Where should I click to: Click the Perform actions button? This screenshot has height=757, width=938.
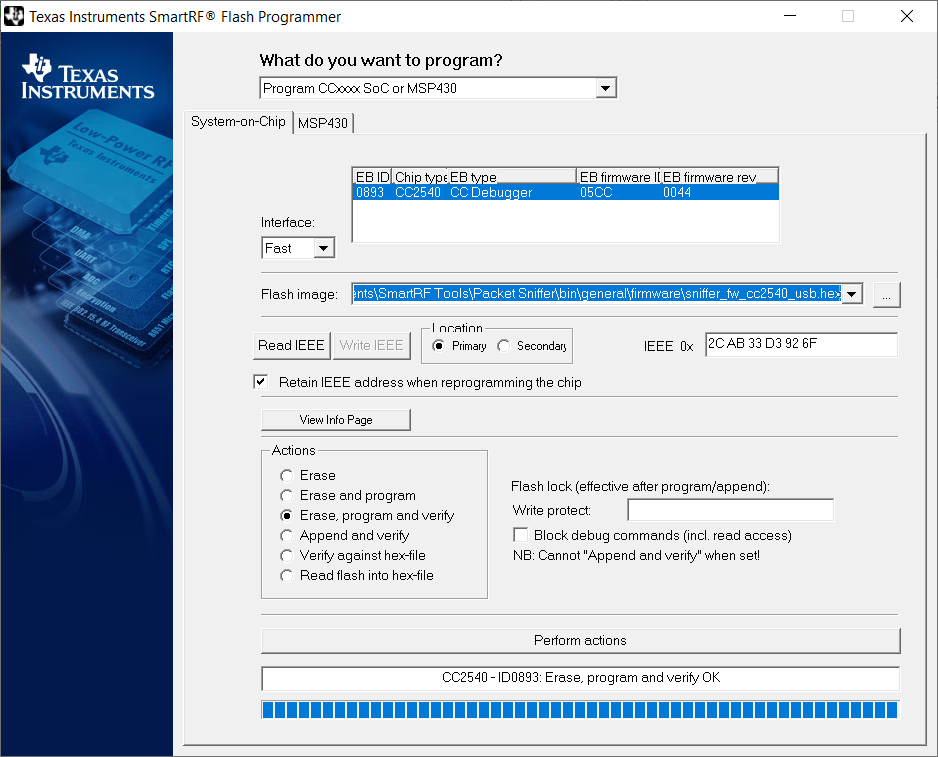(x=580, y=640)
